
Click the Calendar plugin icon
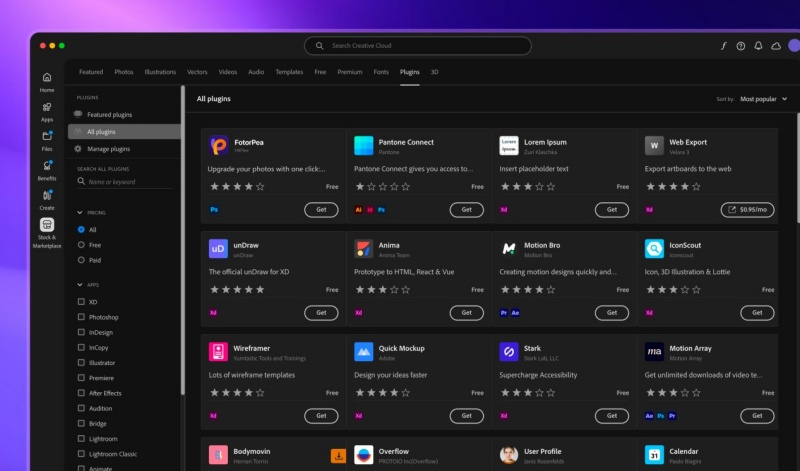tap(654, 455)
